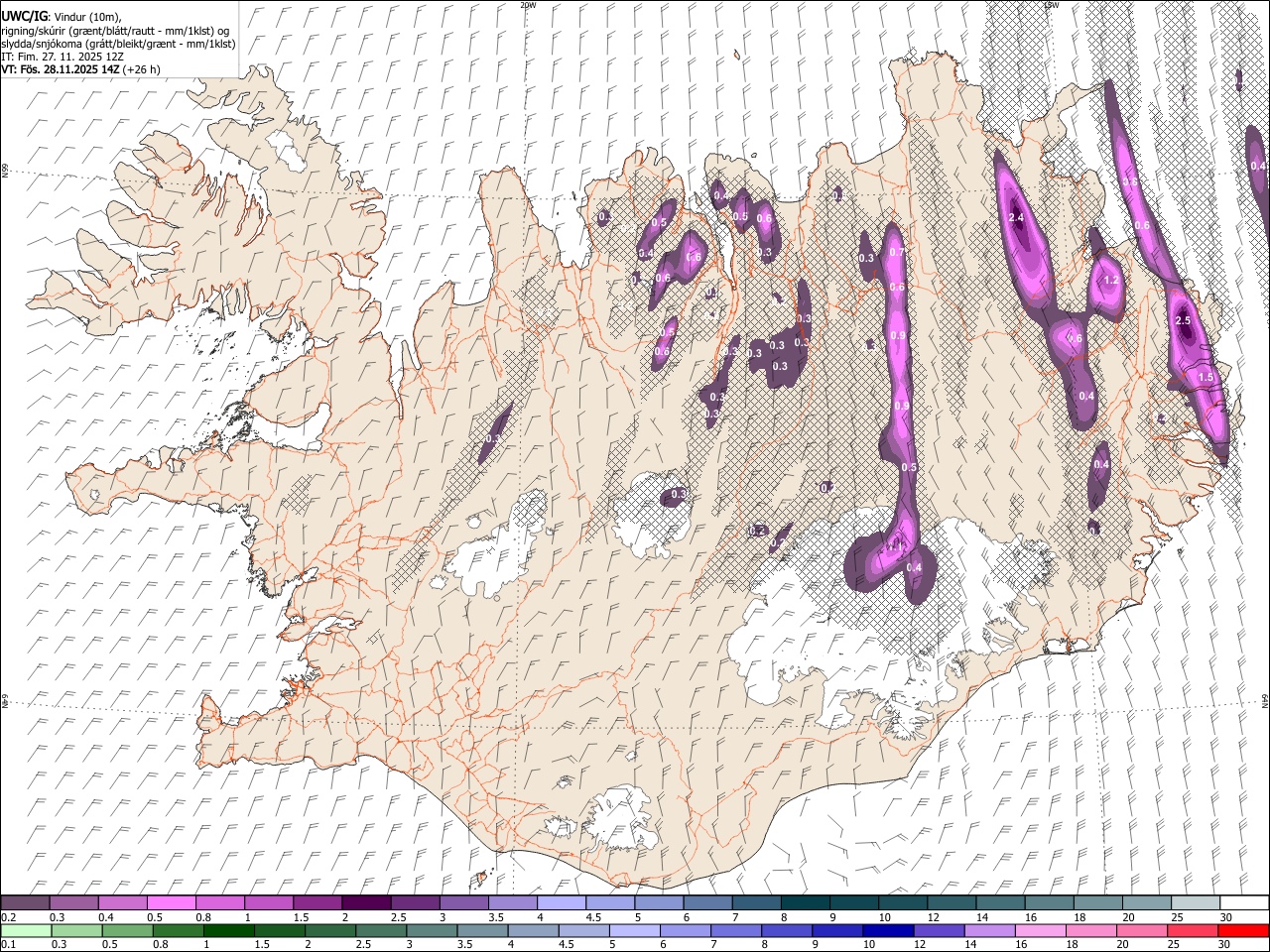Click the 64N latitude label on the right edge
The width and height of the screenshot is (1270, 952).
[1265, 700]
